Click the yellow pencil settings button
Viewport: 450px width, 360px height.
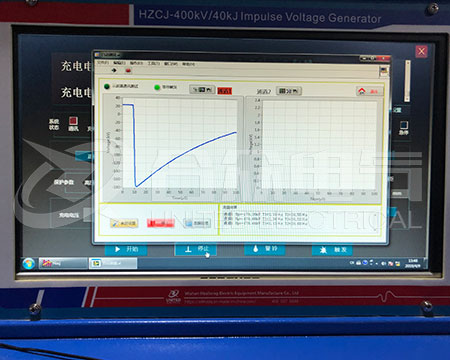[x=124, y=223]
